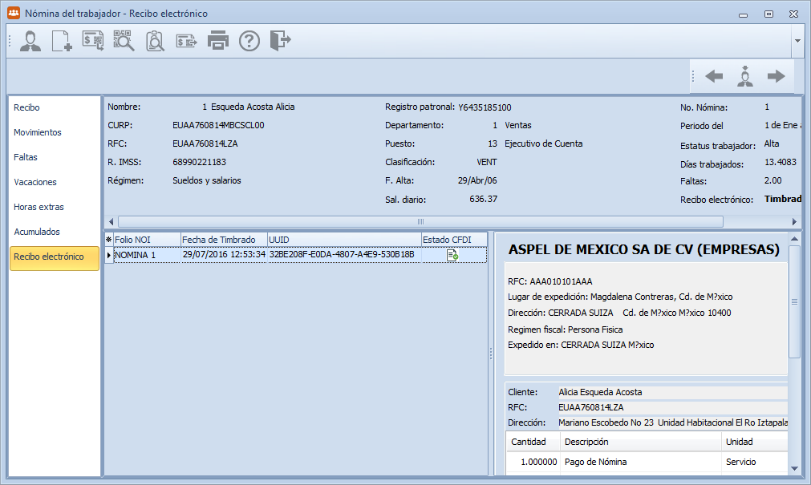The width and height of the screenshot is (811, 485).
Task: Click the CURP value EUAA760814MBCSCL00
Action: pyautogui.click(x=218, y=125)
